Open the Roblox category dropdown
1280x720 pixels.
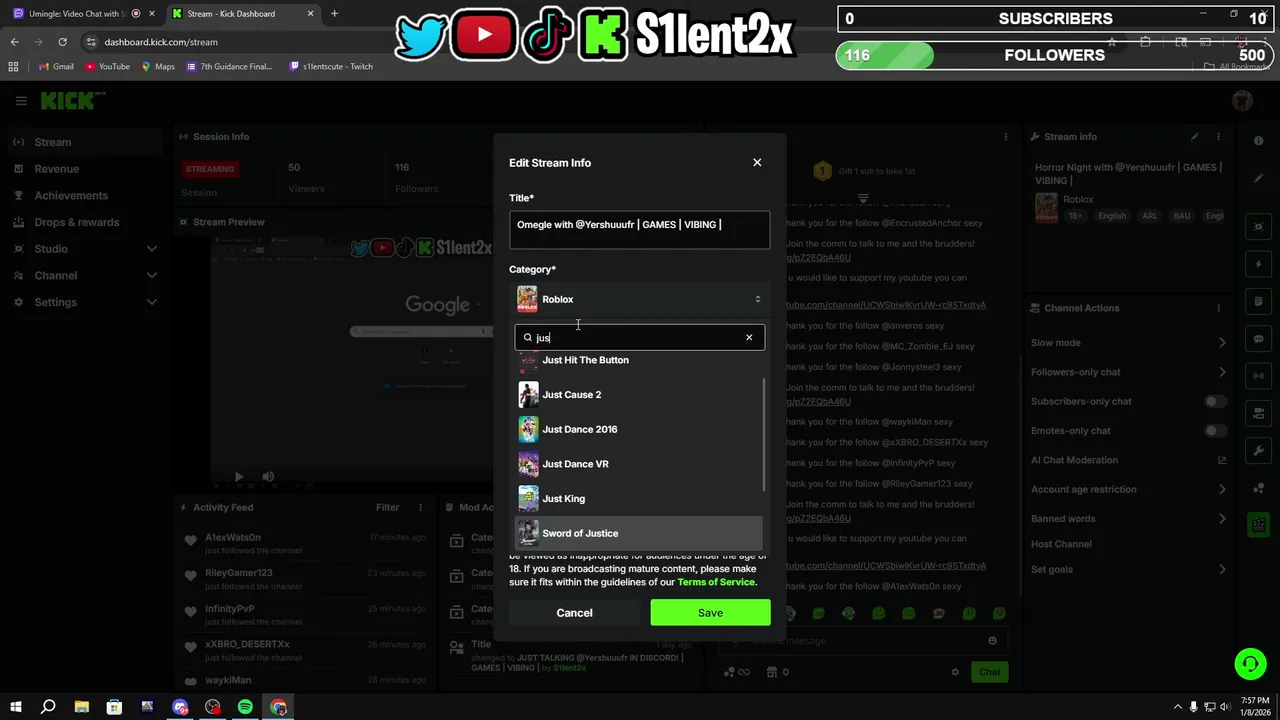click(x=639, y=299)
